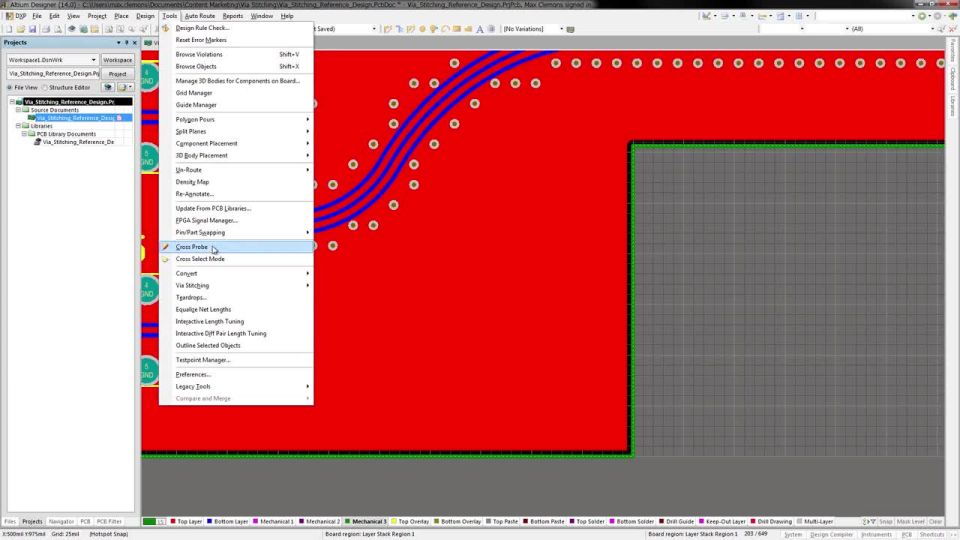Select the Mechanical 3 layer tab

coord(366,522)
